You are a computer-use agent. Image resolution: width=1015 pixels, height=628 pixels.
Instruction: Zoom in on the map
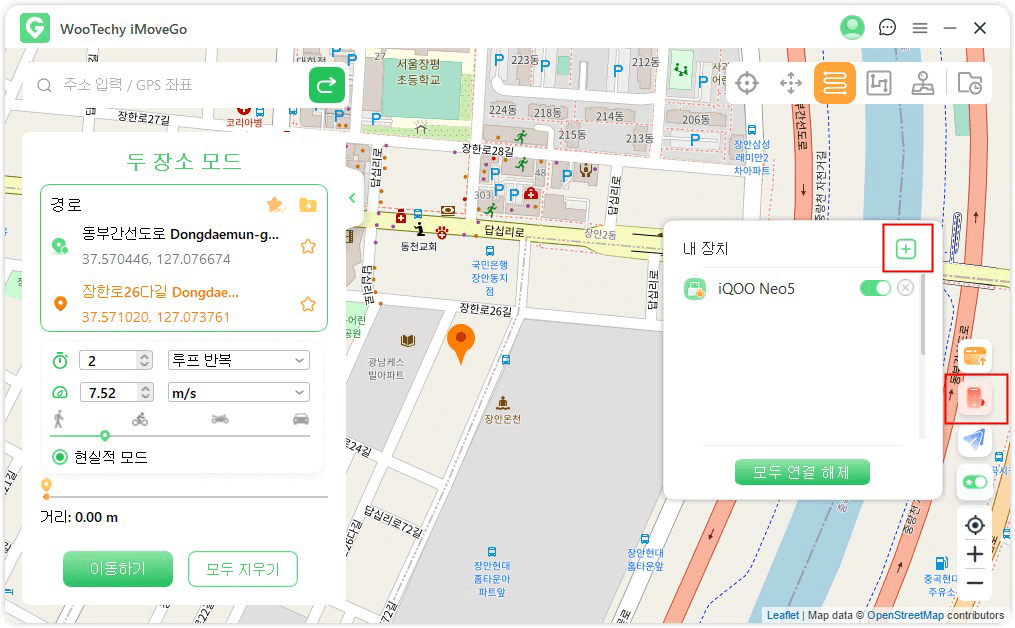click(974, 554)
